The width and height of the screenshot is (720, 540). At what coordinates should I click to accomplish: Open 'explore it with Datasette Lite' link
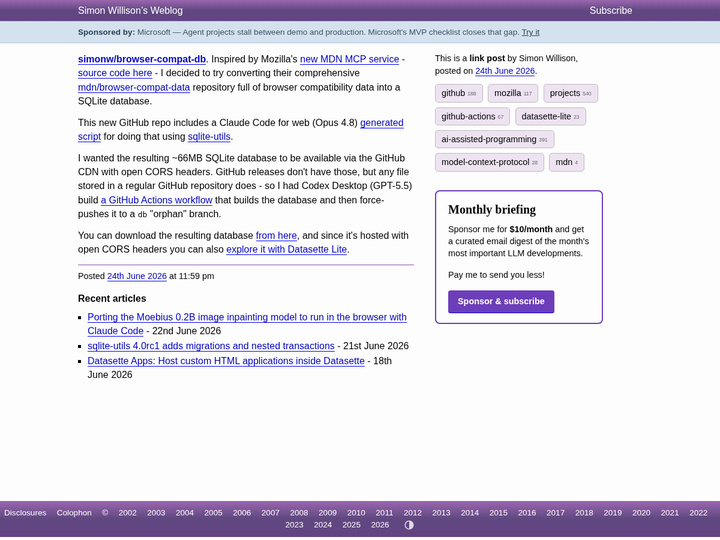(x=287, y=249)
